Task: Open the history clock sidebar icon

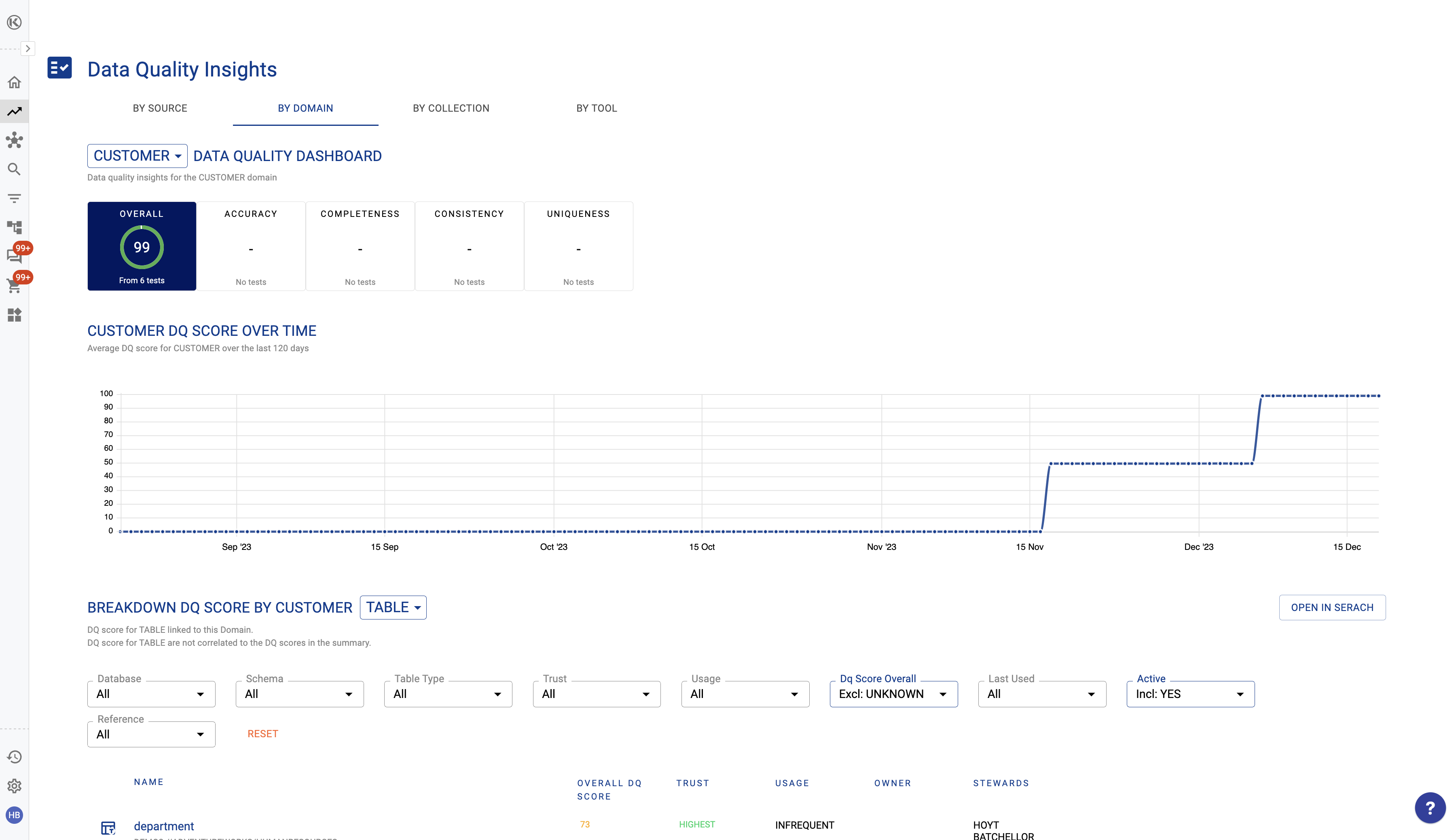Action: tap(15, 756)
